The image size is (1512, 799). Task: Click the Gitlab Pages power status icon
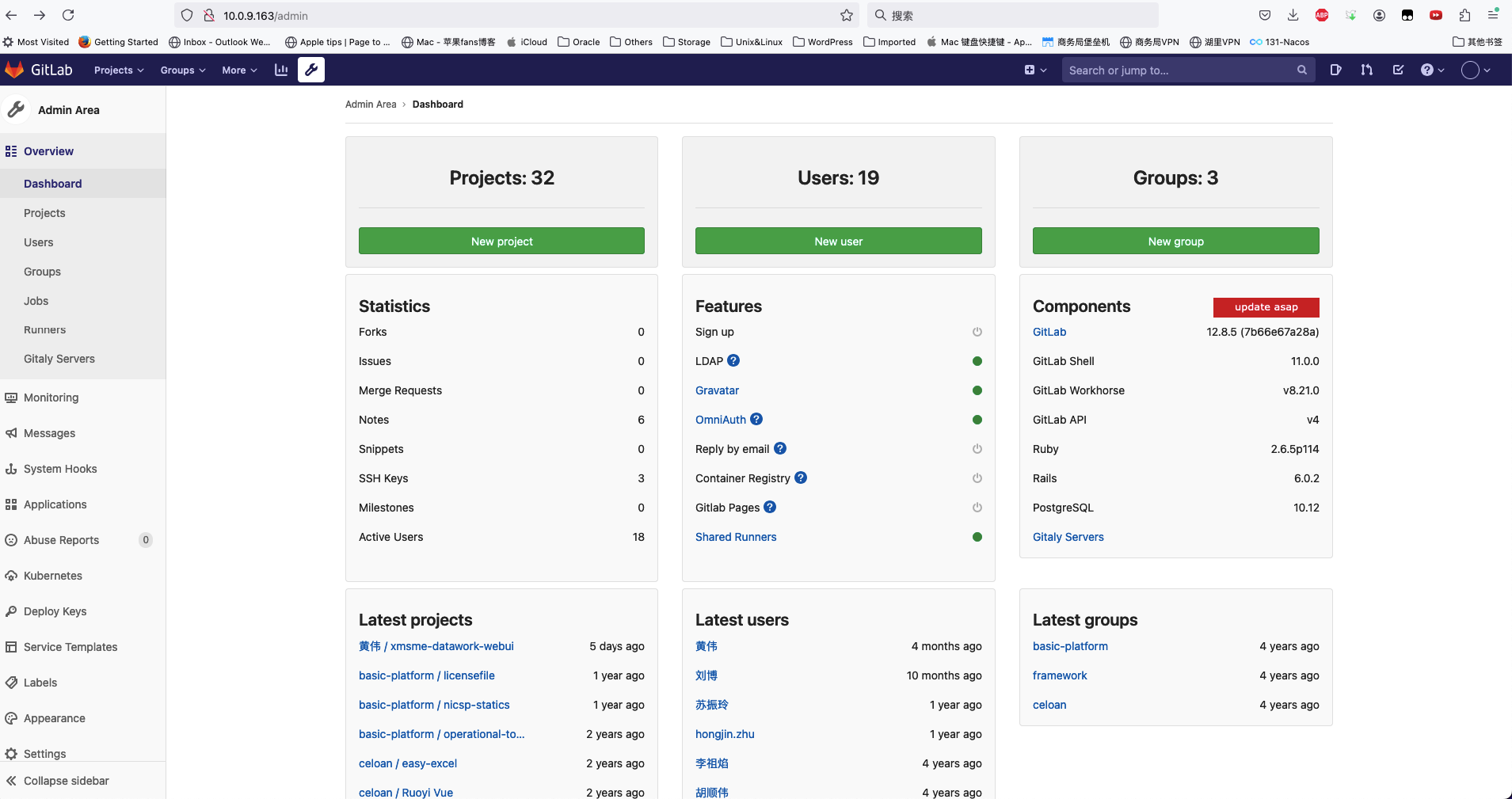(x=977, y=508)
